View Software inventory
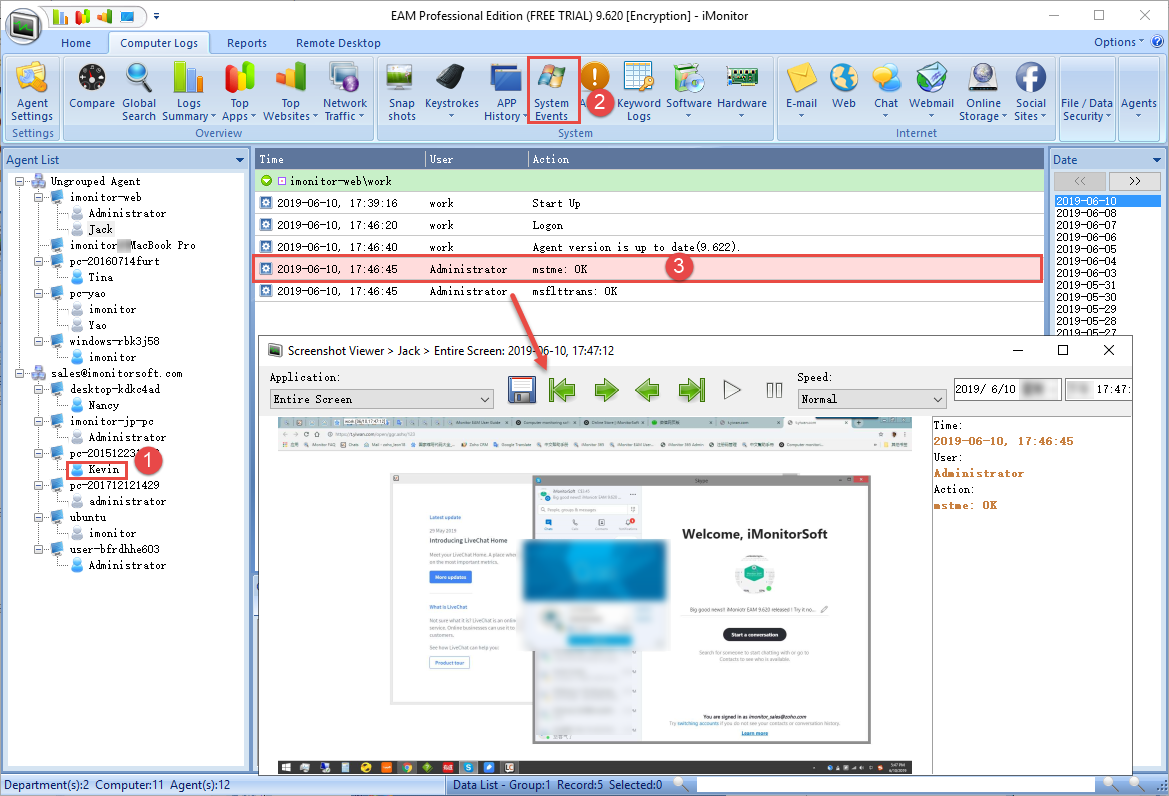This screenshot has width=1169, height=796. point(688,91)
